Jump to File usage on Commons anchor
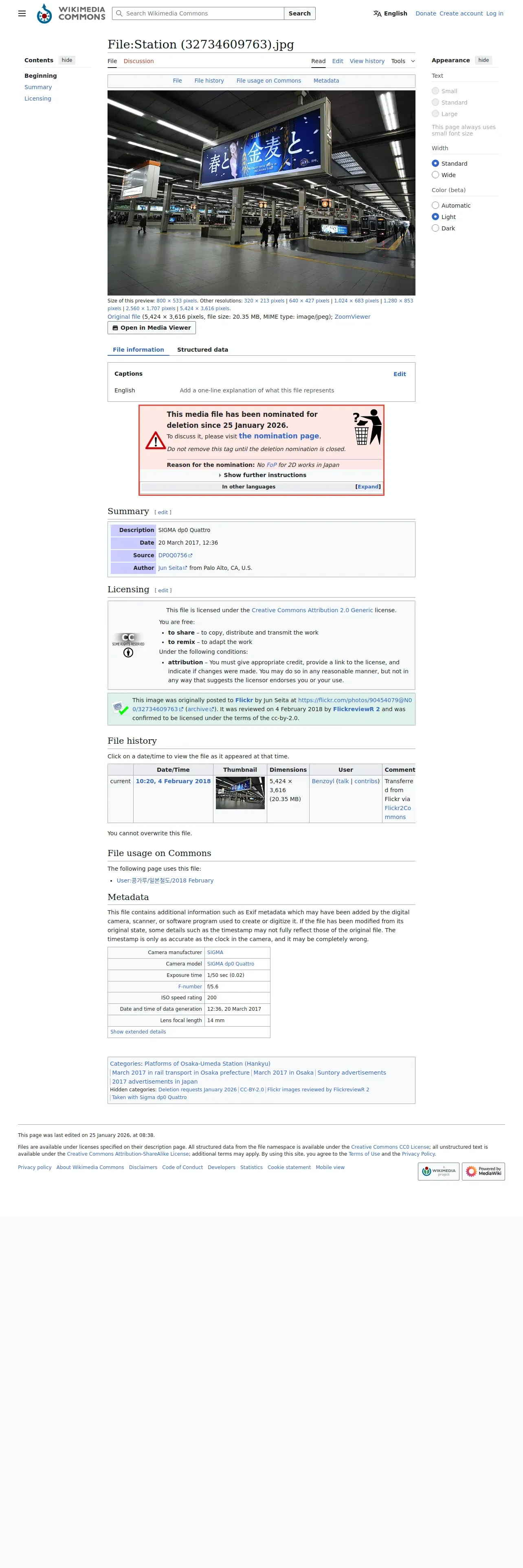The height and width of the screenshot is (1568, 523). (268, 80)
